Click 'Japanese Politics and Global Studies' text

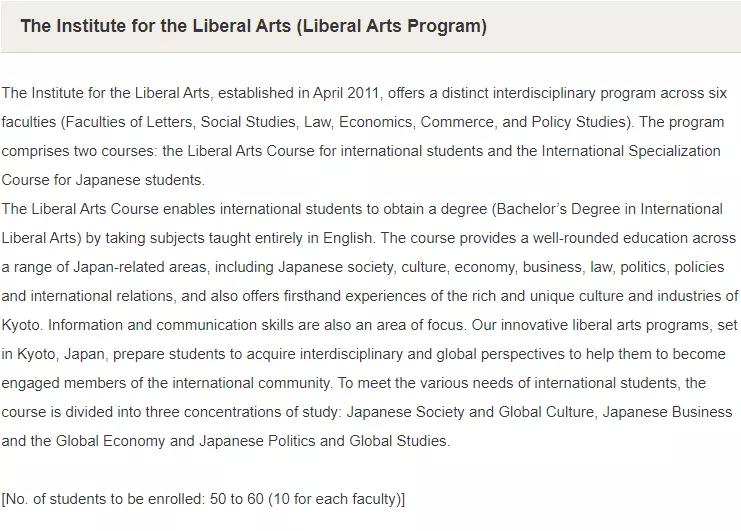click(x=323, y=441)
